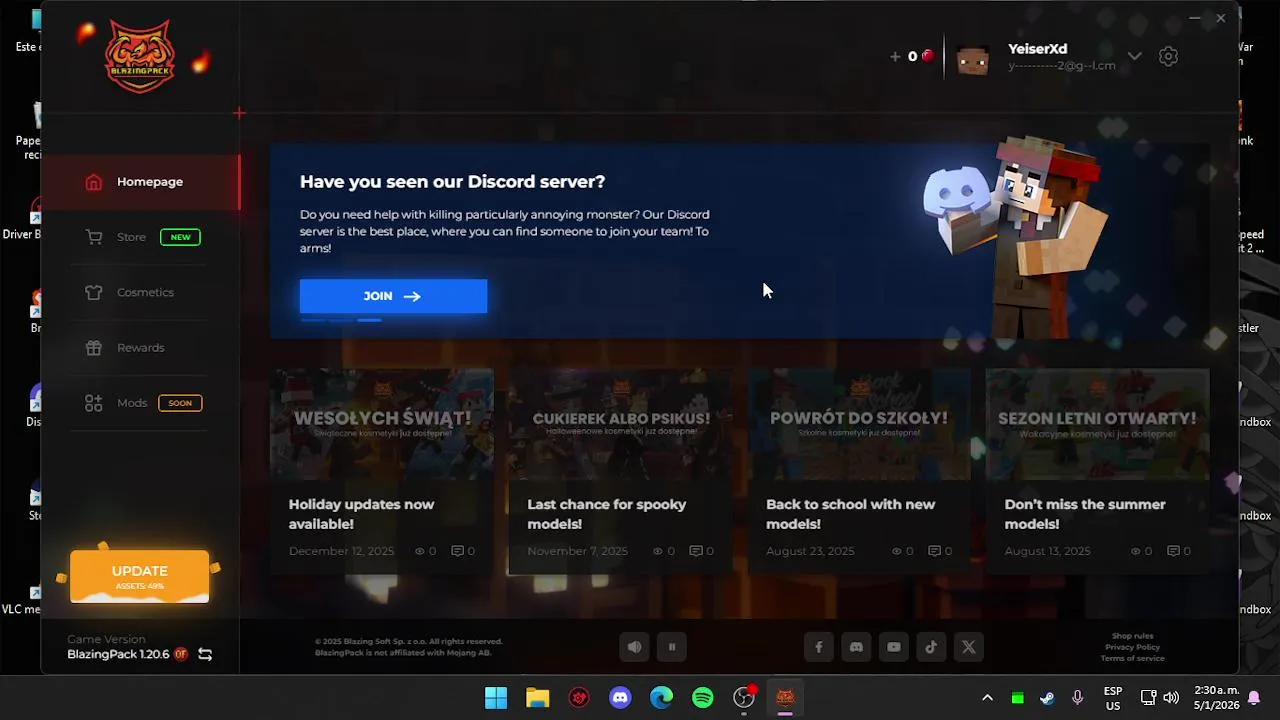Open the YouTube social link
The image size is (1280, 720).
tap(894, 647)
